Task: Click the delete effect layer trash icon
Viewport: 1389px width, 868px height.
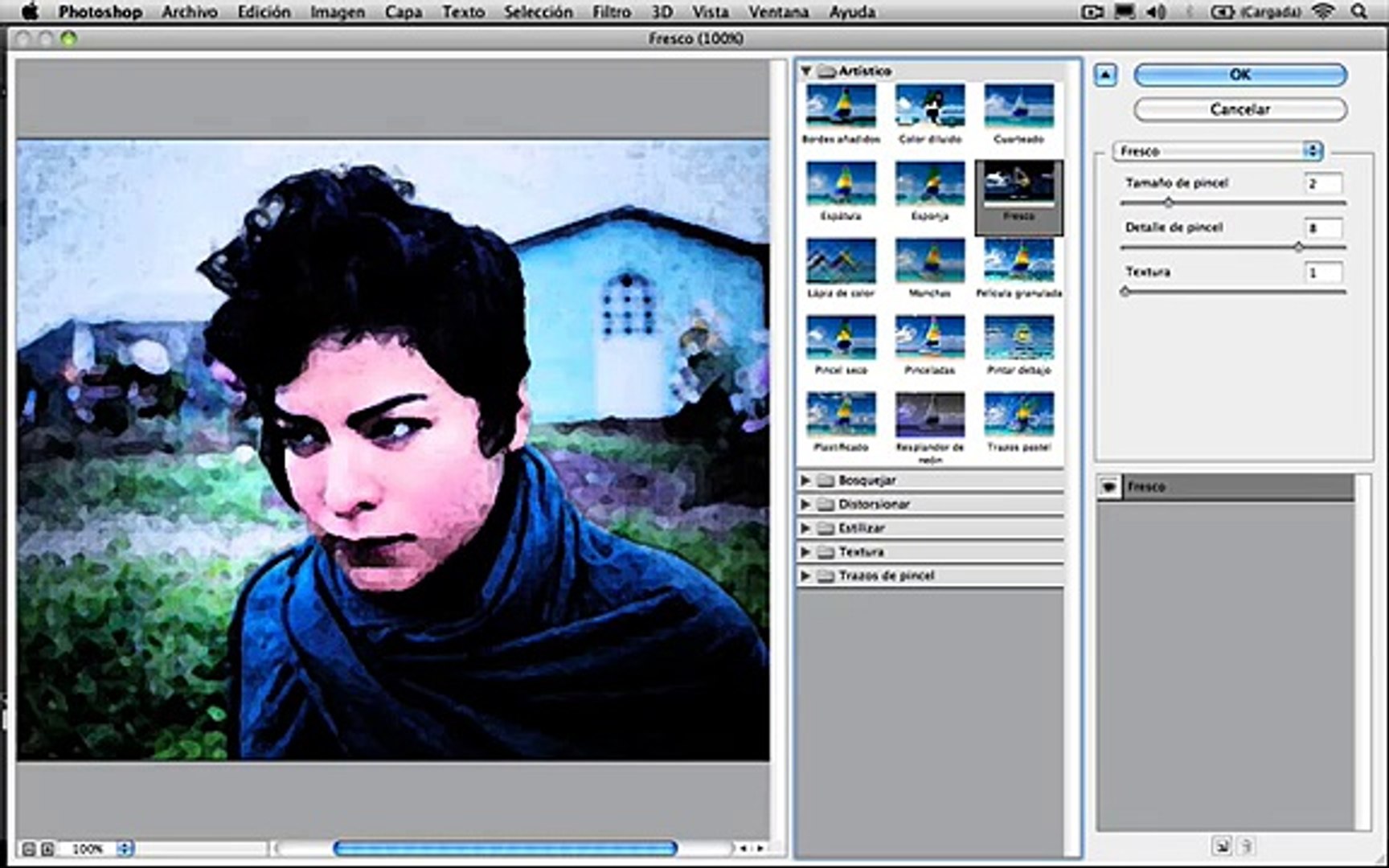Action: coord(1246,845)
